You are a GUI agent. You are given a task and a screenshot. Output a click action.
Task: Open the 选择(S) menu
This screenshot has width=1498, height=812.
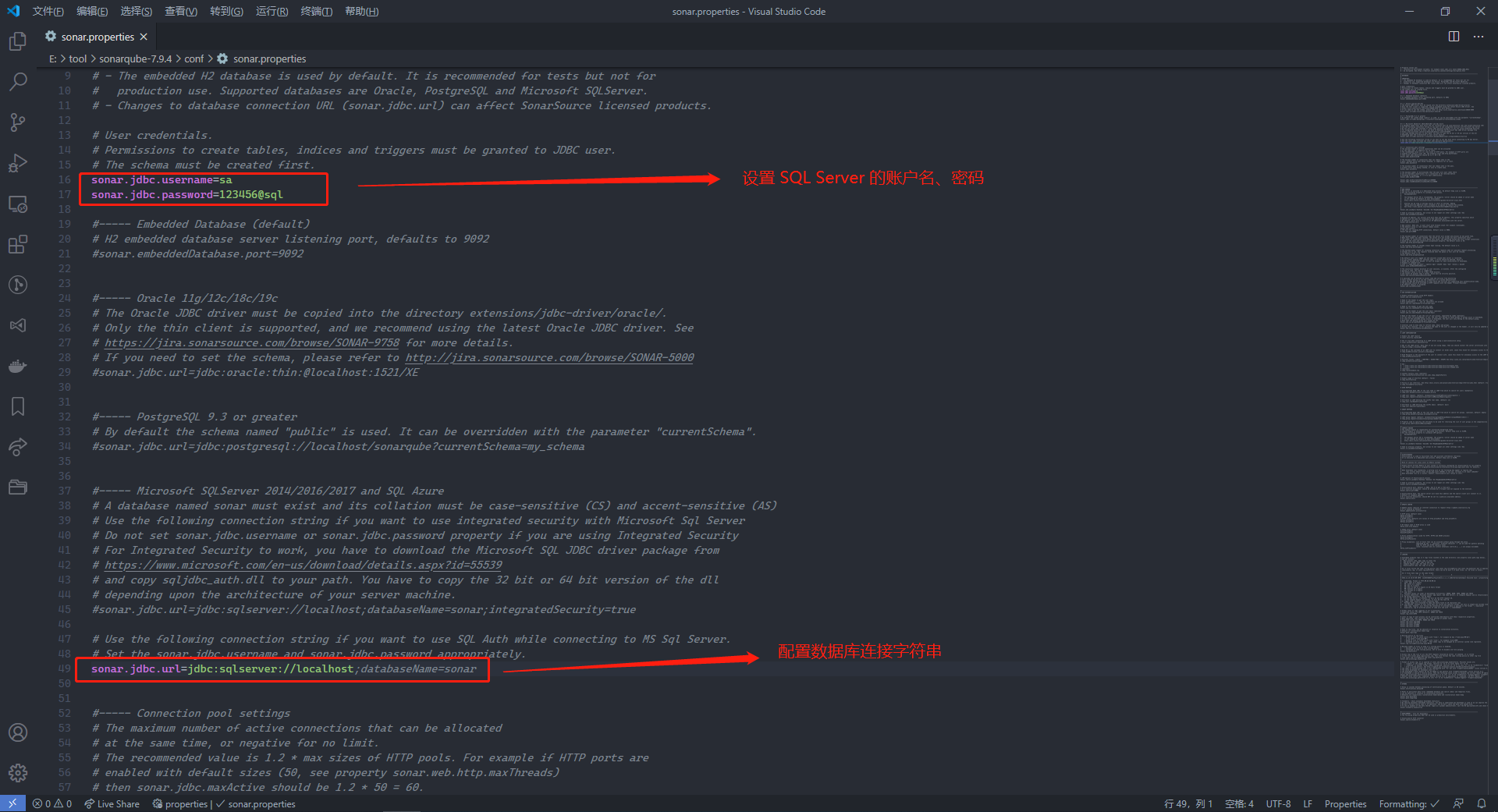(137, 11)
